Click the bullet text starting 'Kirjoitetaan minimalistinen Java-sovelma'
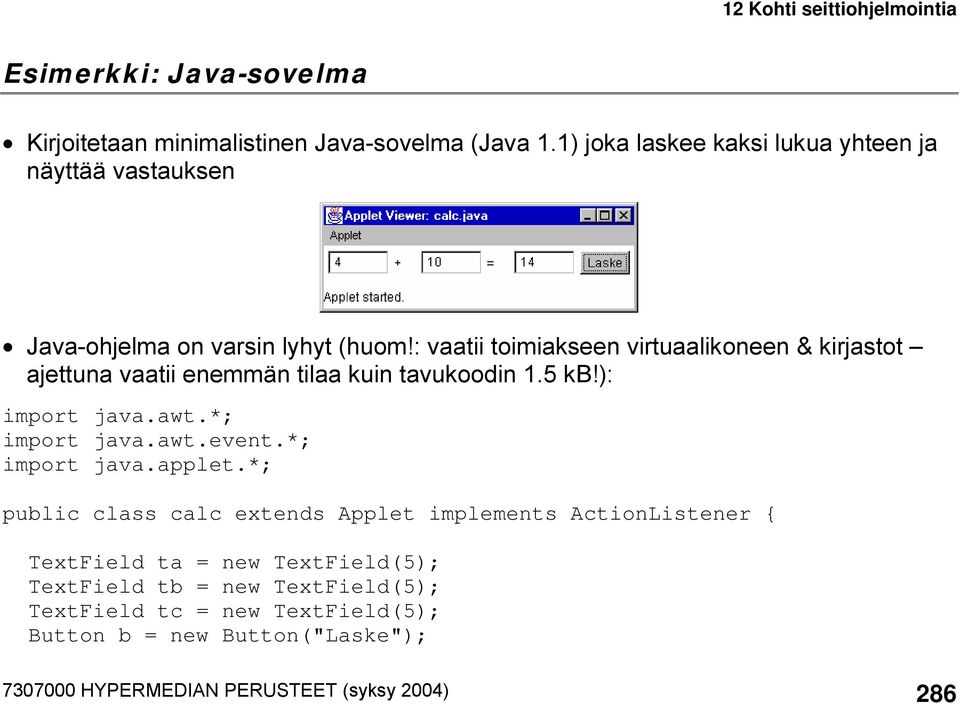The width and height of the screenshot is (960, 704). coord(481,157)
